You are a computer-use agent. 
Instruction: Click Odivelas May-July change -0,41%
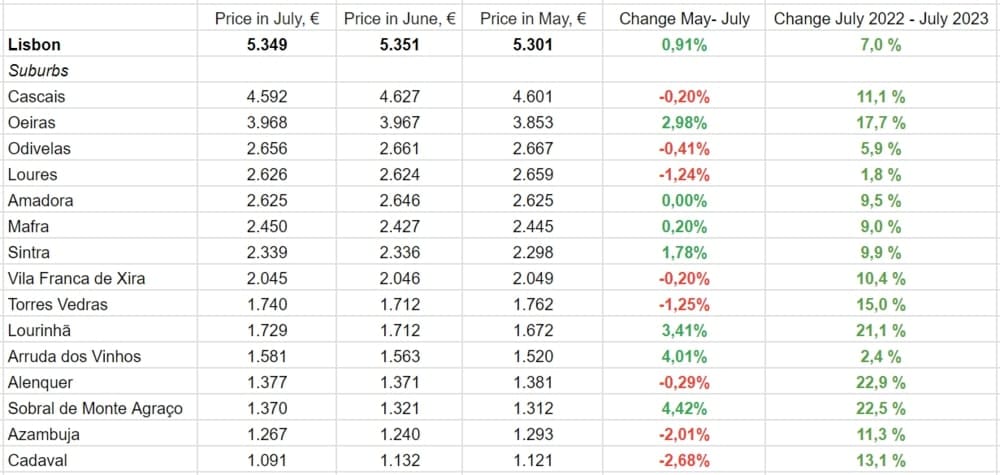(684, 149)
